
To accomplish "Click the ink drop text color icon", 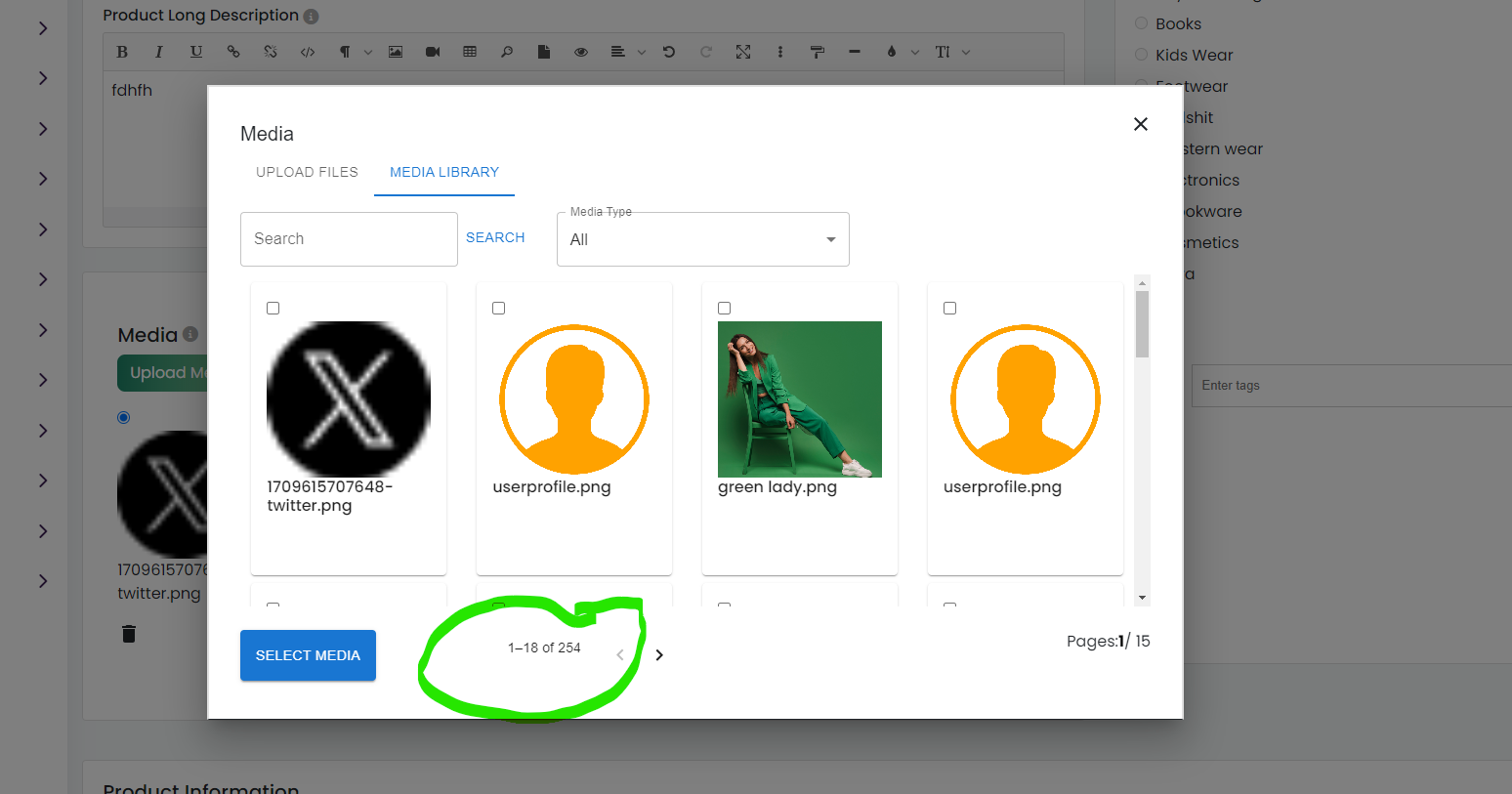I will click(892, 52).
